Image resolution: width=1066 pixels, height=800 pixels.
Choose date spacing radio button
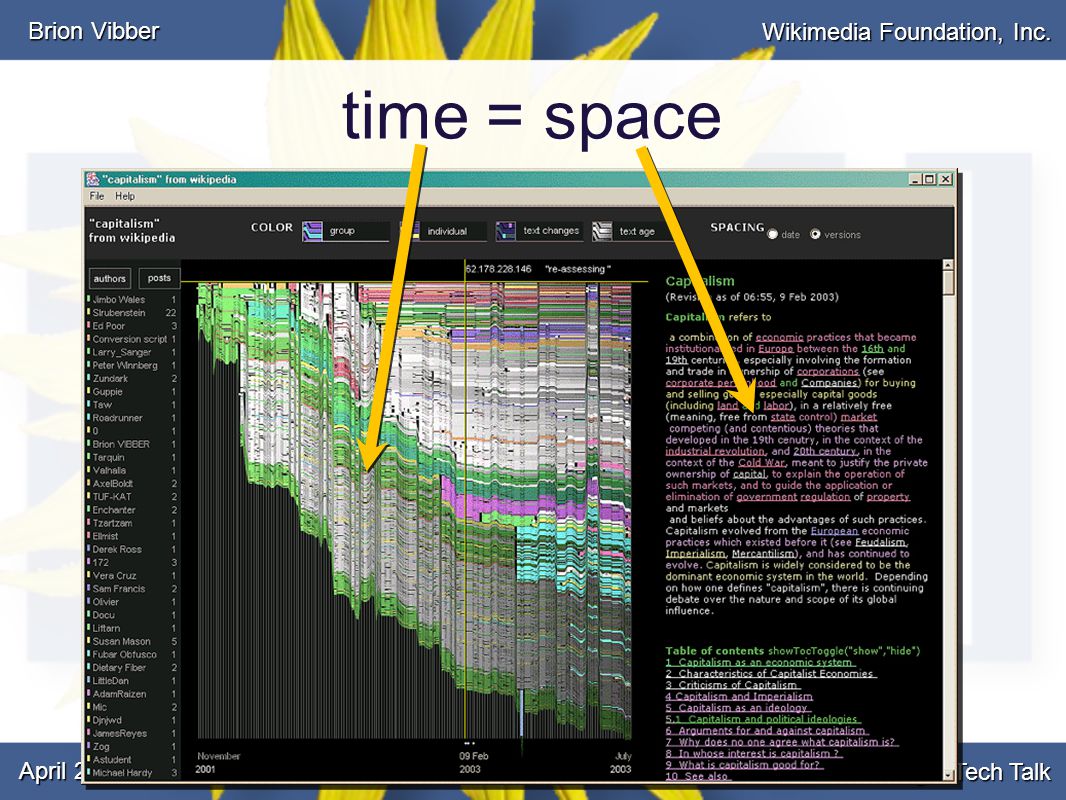coord(772,234)
